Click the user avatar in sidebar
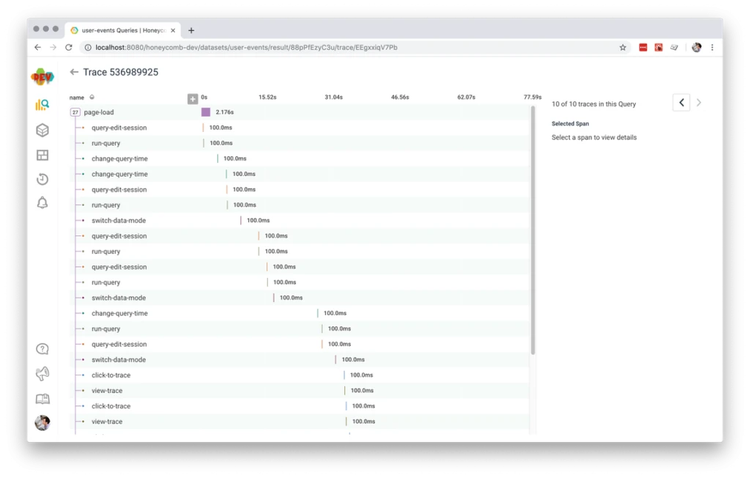Screen dimensions: 750x478 [42, 422]
